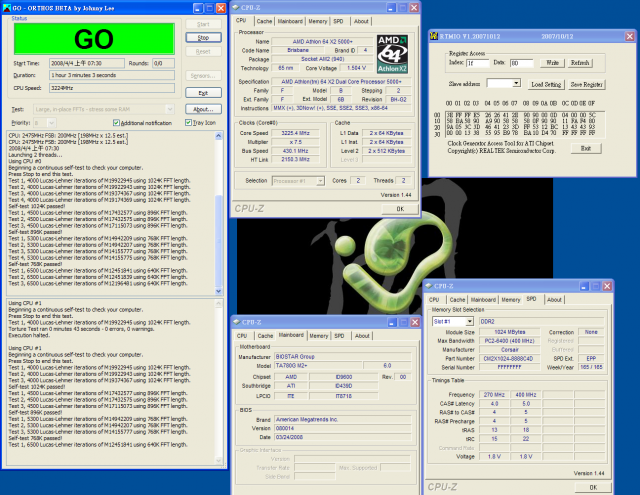This screenshot has height=495, width=640.
Task: Open the ORTHOS Priority dropdown
Action: (x=51, y=122)
